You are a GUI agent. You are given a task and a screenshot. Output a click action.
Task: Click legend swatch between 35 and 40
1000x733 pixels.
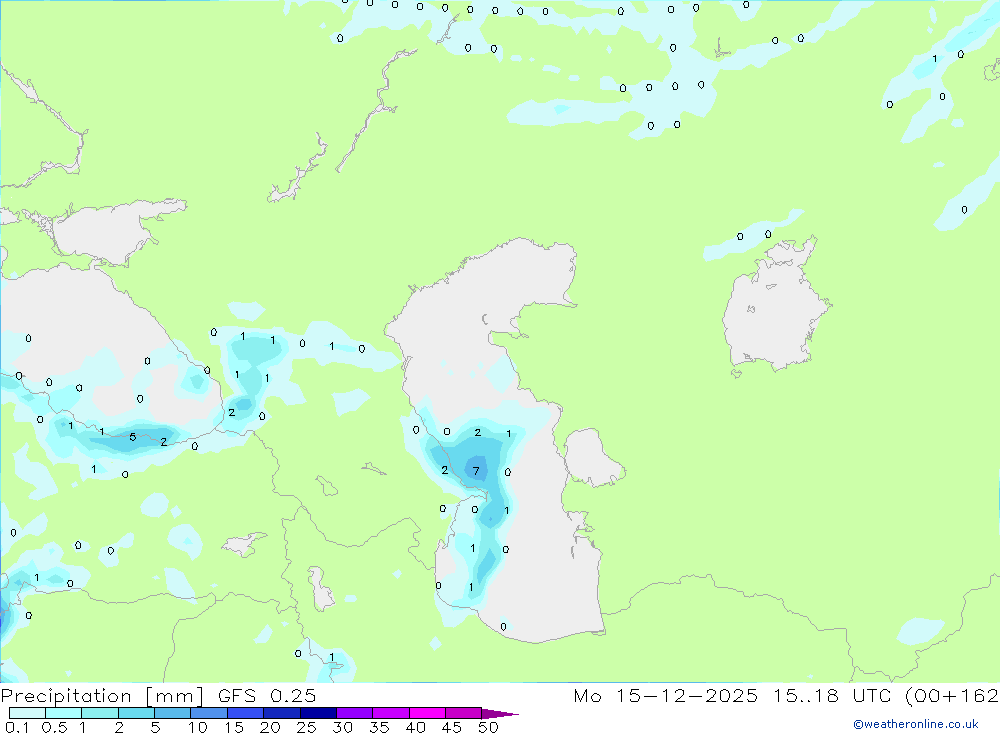tap(391, 713)
